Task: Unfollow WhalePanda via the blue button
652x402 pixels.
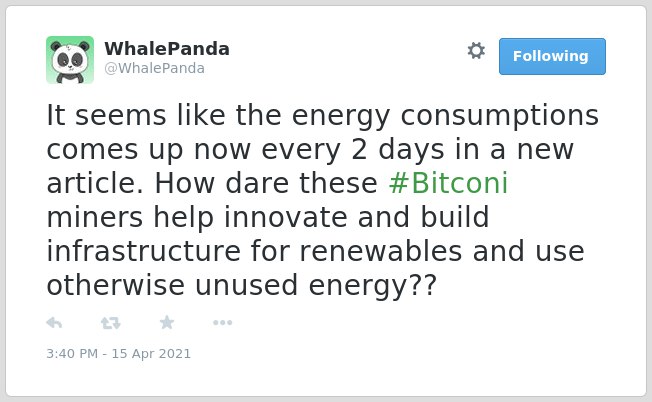Action: point(552,57)
